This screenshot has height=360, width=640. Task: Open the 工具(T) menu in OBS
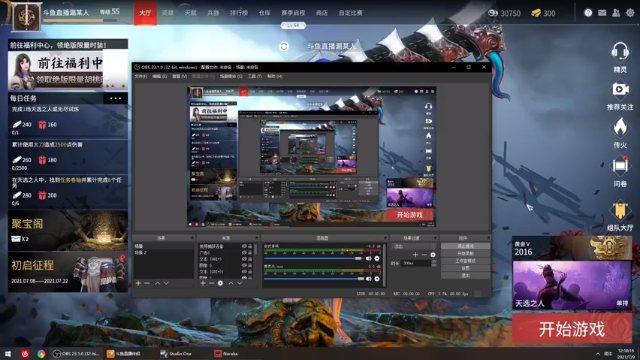click(255, 76)
